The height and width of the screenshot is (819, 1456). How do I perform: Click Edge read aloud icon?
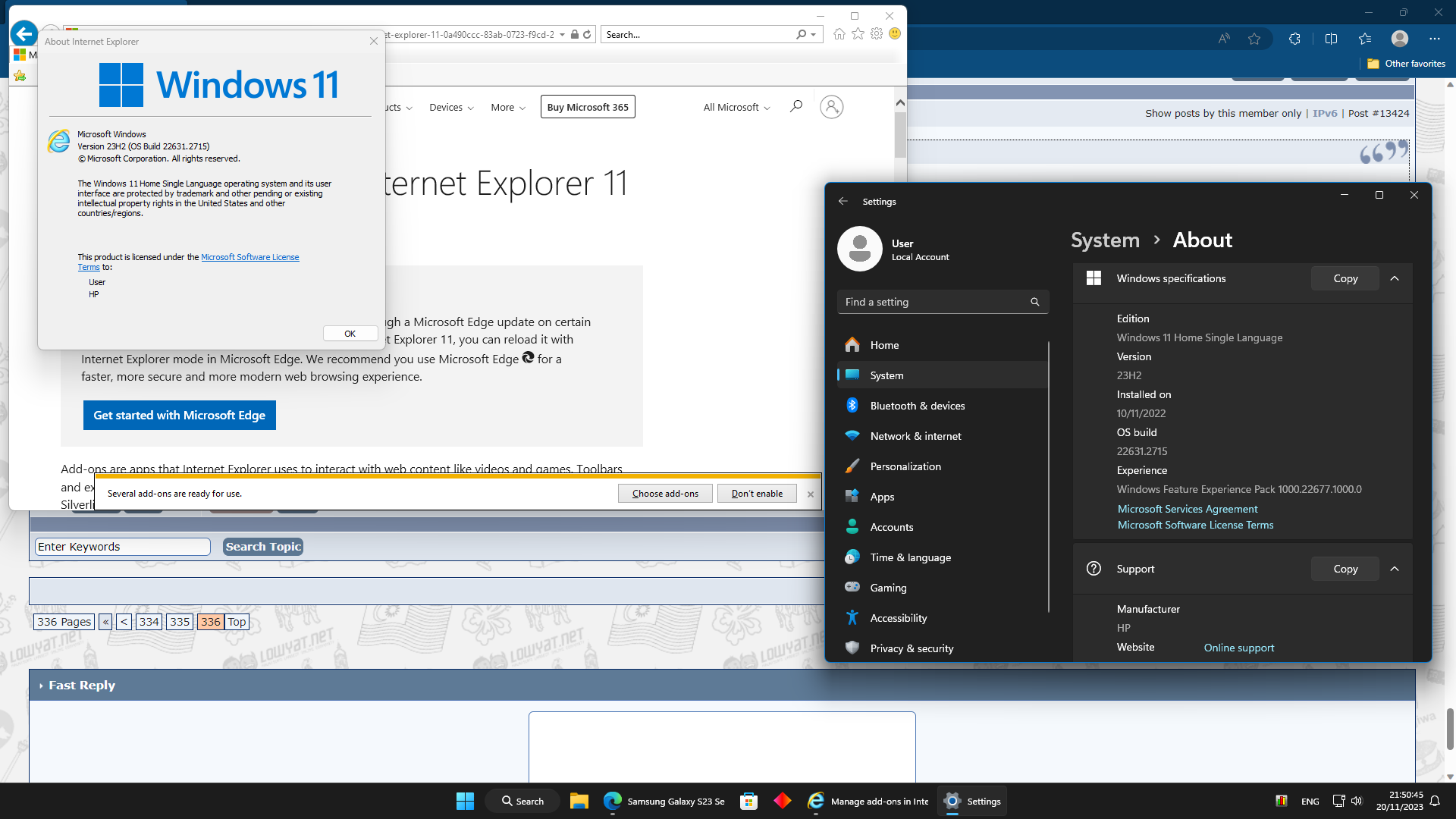coord(1224,39)
